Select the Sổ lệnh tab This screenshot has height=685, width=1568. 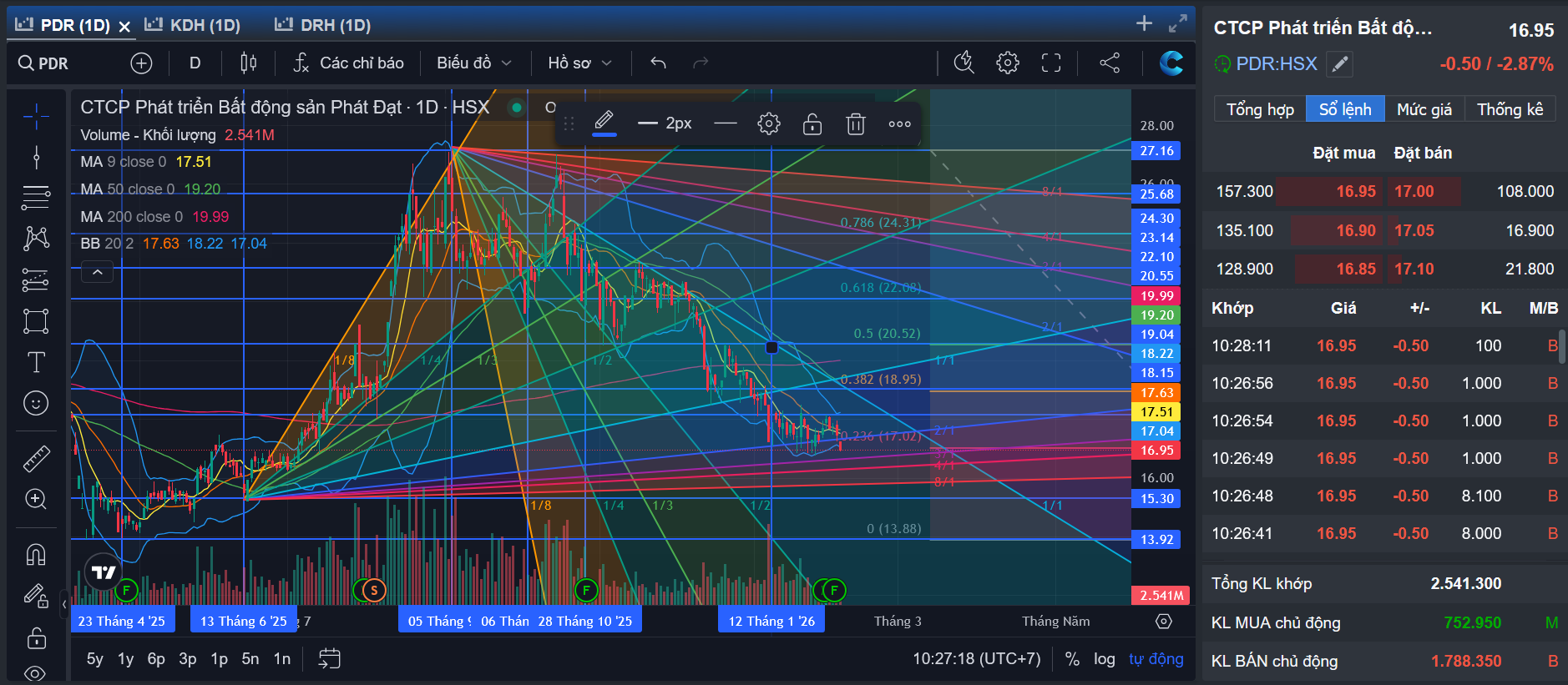pos(1345,109)
